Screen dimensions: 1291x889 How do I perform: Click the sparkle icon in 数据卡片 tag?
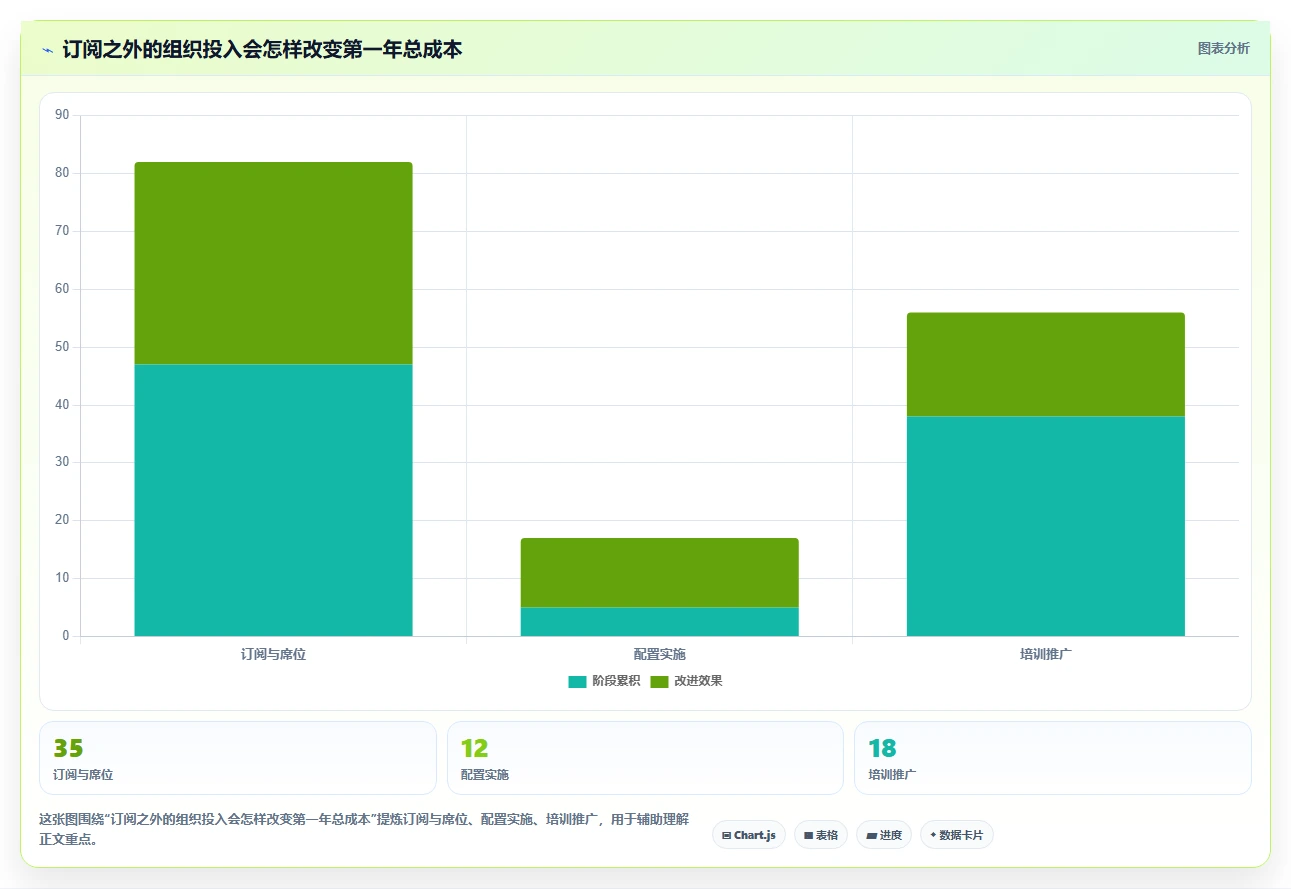tap(933, 835)
